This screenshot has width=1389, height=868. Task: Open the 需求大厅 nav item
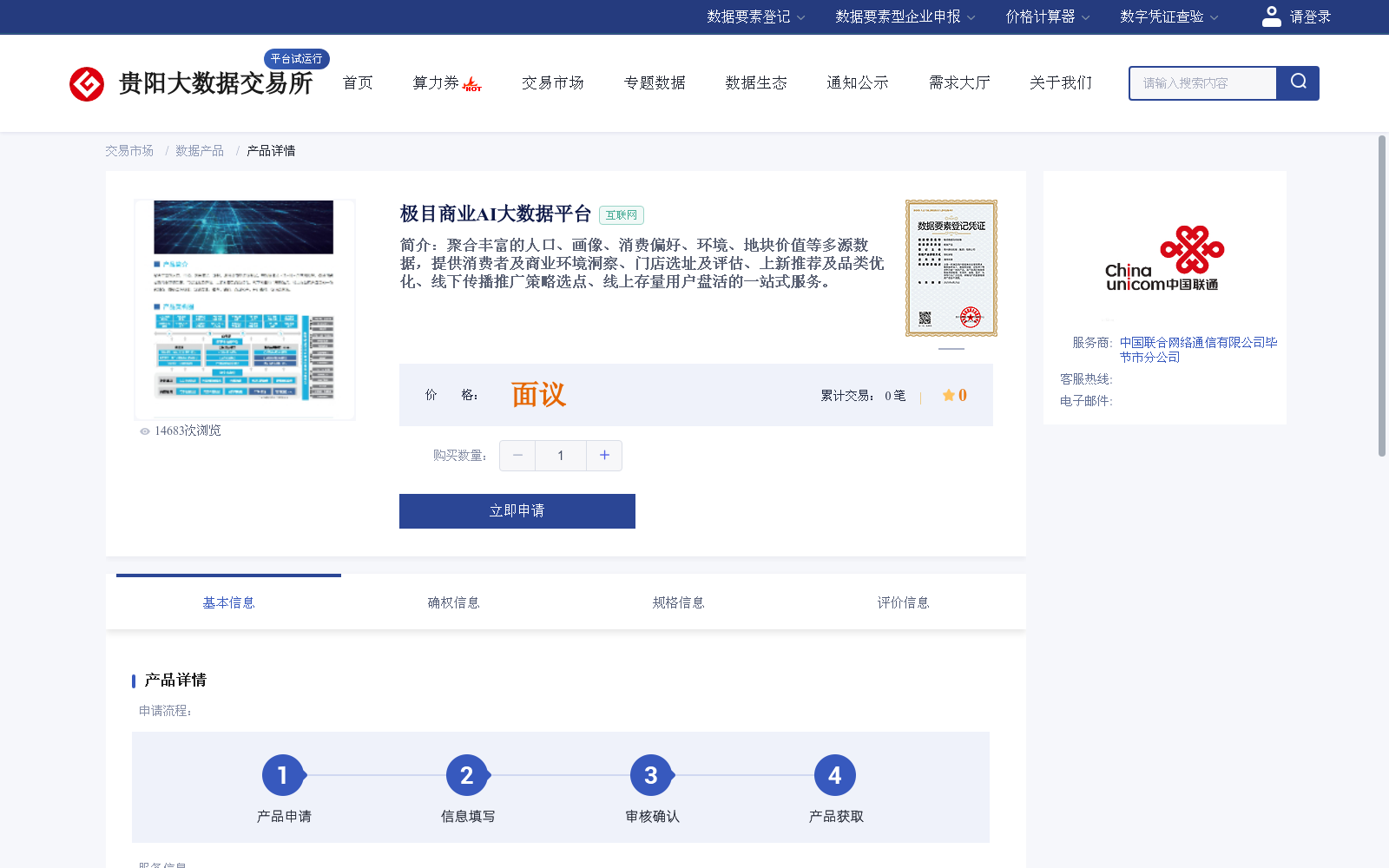[x=959, y=82]
